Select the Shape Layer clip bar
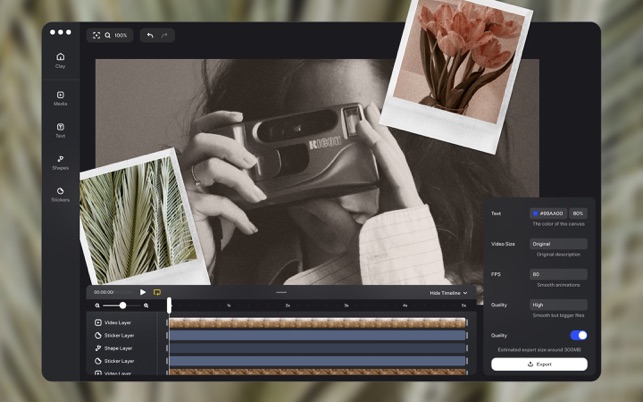The height and width of the screenshot is (402, 643). tap(317, 348)
